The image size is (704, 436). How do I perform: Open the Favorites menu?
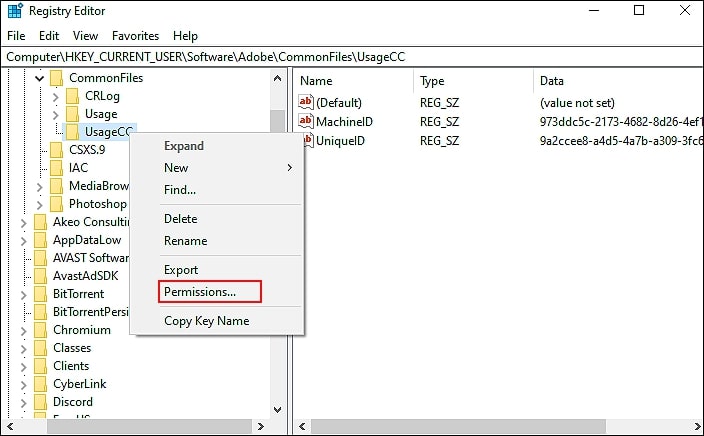[136, 35]
